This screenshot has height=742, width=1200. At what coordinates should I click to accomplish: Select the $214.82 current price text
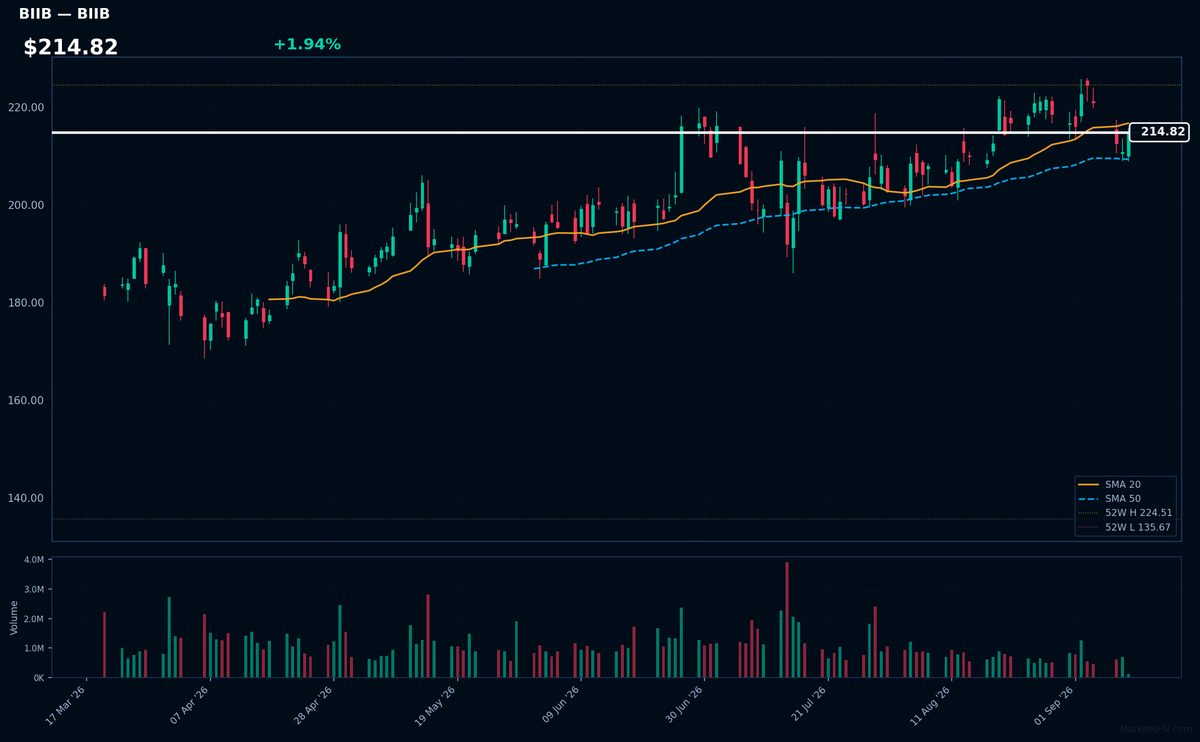(71, 47)
